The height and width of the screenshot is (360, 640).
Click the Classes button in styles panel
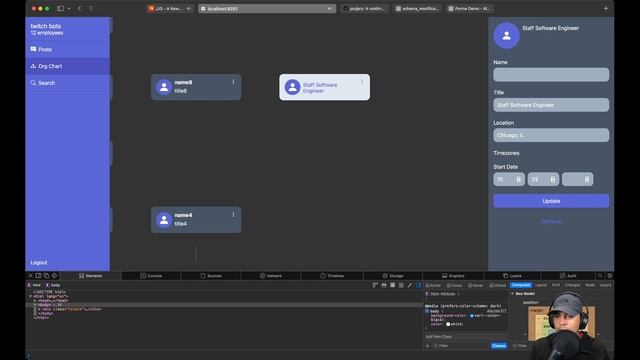(499, 346)
